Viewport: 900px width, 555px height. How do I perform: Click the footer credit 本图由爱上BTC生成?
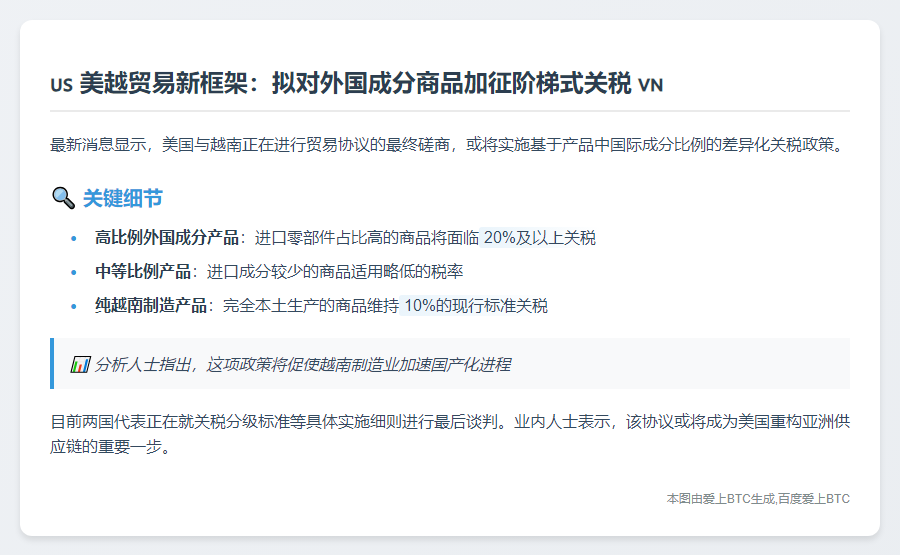click(758, 499)
